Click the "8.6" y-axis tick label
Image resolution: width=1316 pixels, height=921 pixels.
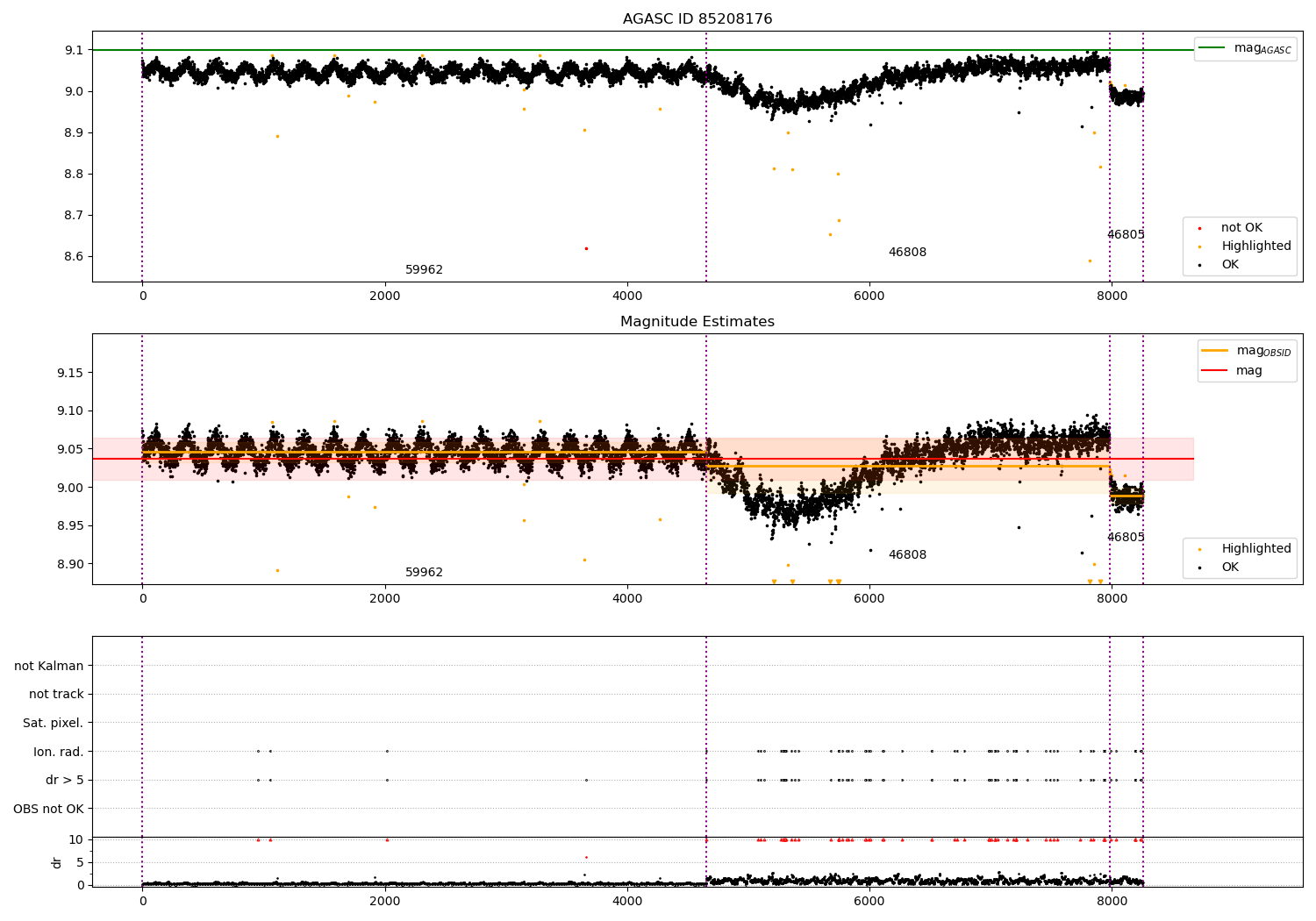(x=75, y=257)
